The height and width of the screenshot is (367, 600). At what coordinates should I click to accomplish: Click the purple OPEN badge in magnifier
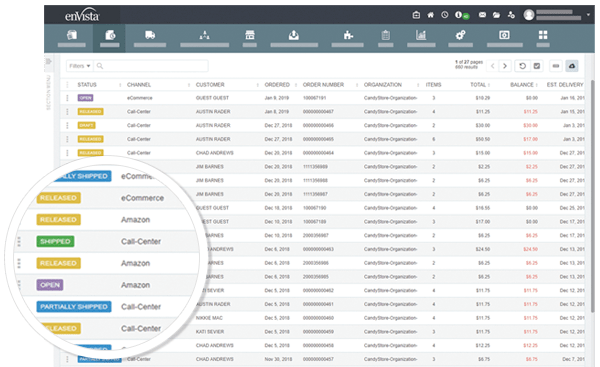[50, 285]
